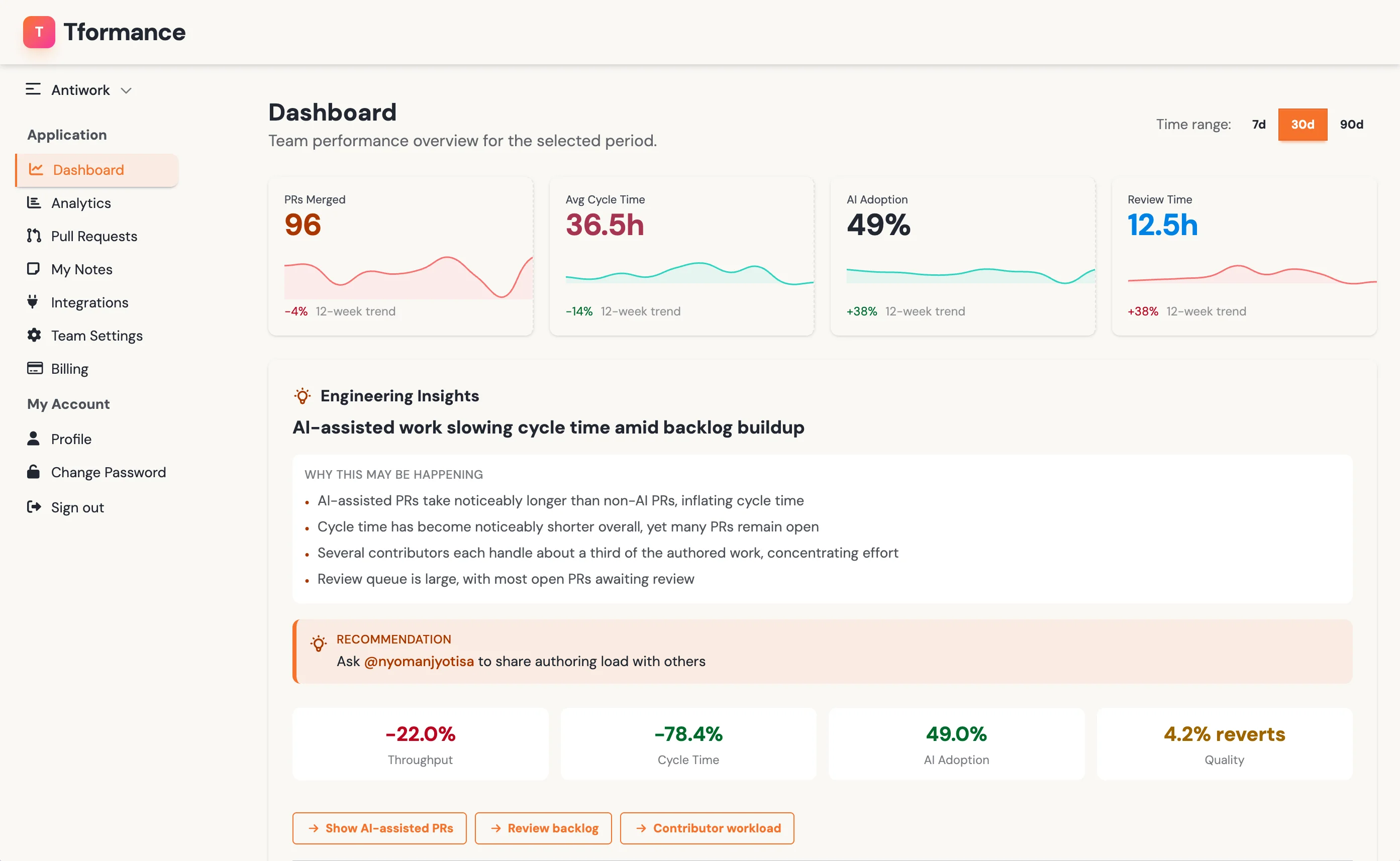Click Contributor workload button
This screenshot has width=1400, height=861.
(x=707, y=828)
